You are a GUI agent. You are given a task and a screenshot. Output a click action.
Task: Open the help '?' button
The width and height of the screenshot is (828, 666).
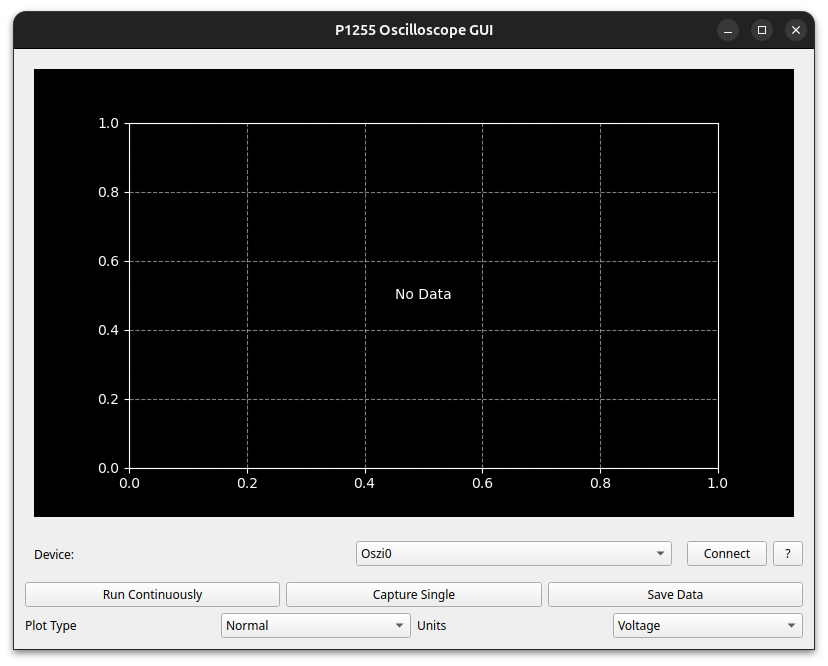(787, 554)
